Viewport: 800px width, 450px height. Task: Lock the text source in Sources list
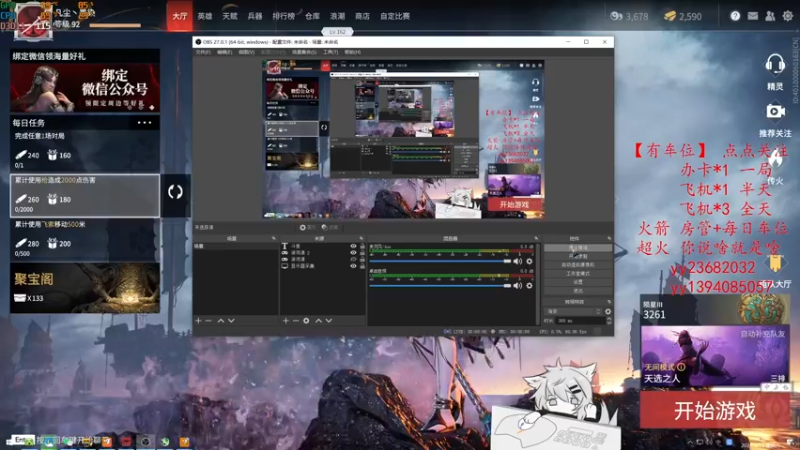click(x=362, y=246)
